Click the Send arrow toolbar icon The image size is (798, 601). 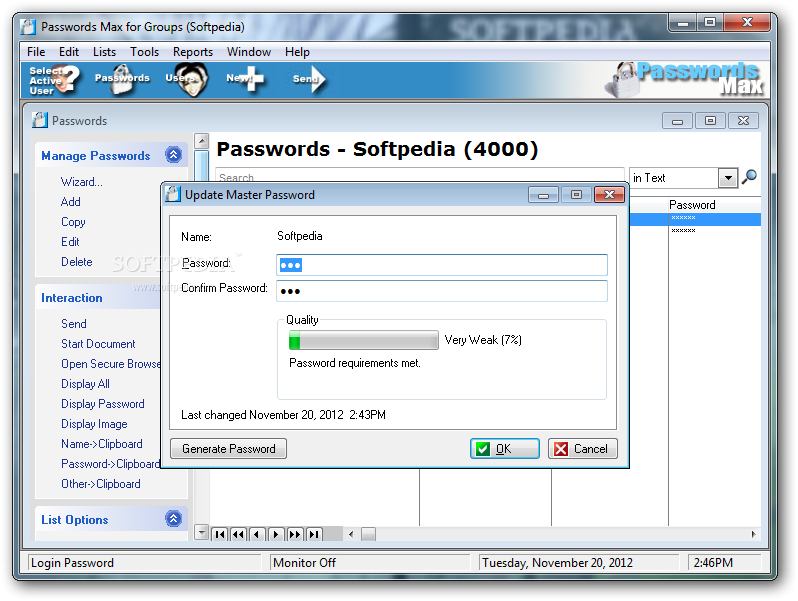[309, 79]
